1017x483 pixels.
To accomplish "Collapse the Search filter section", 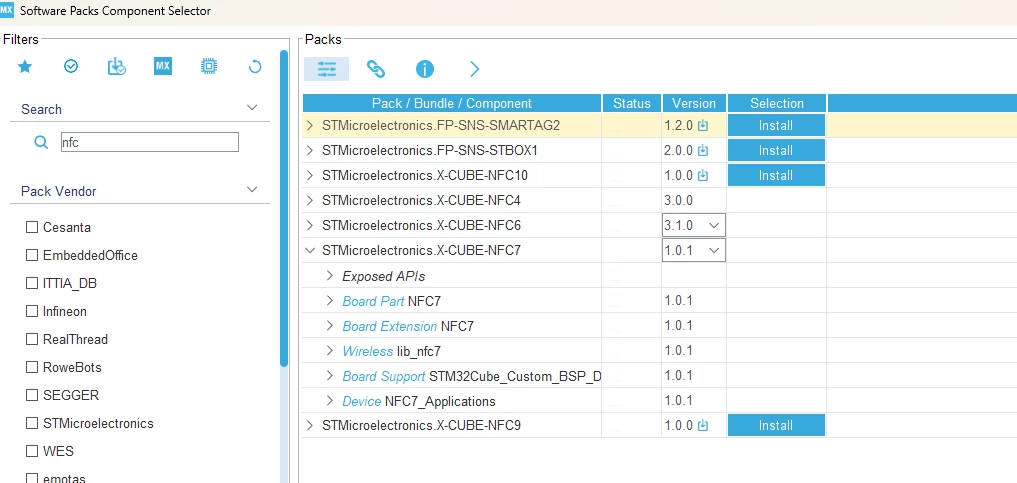I will pyautogui.click(x=252, y=108).
